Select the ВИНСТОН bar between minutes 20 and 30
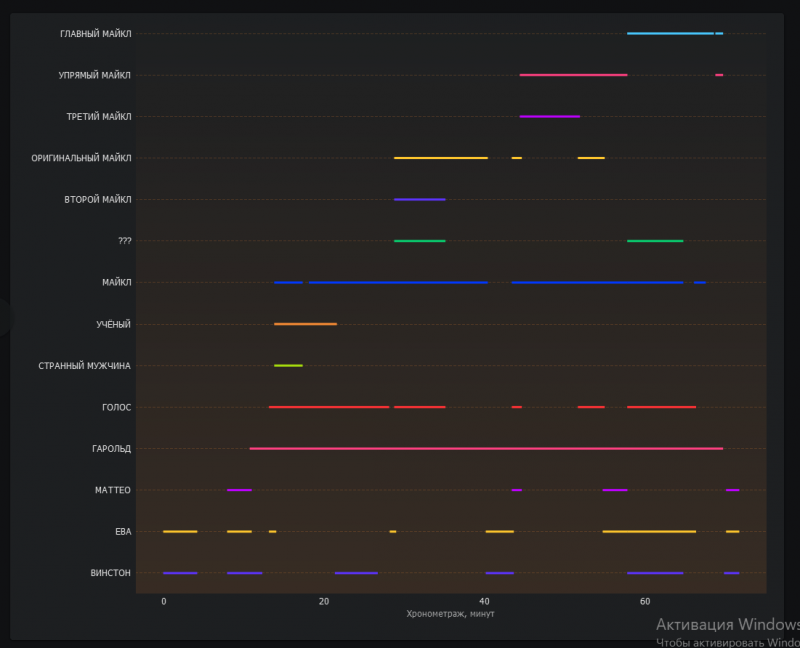Image resolution: width=800 pixels, height=648 pixels. pos(356,573)
